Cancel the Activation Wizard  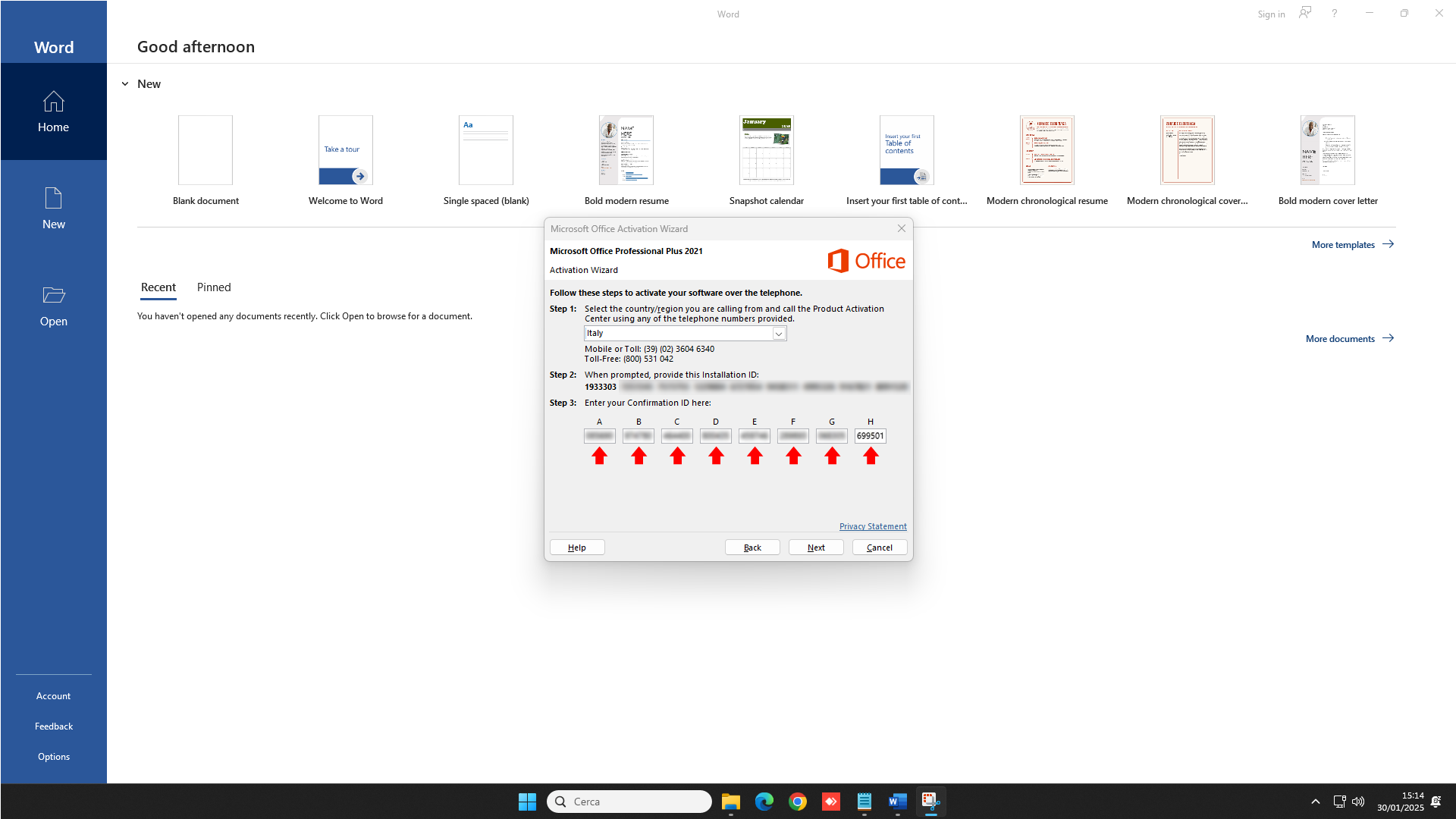pos(880,548)
